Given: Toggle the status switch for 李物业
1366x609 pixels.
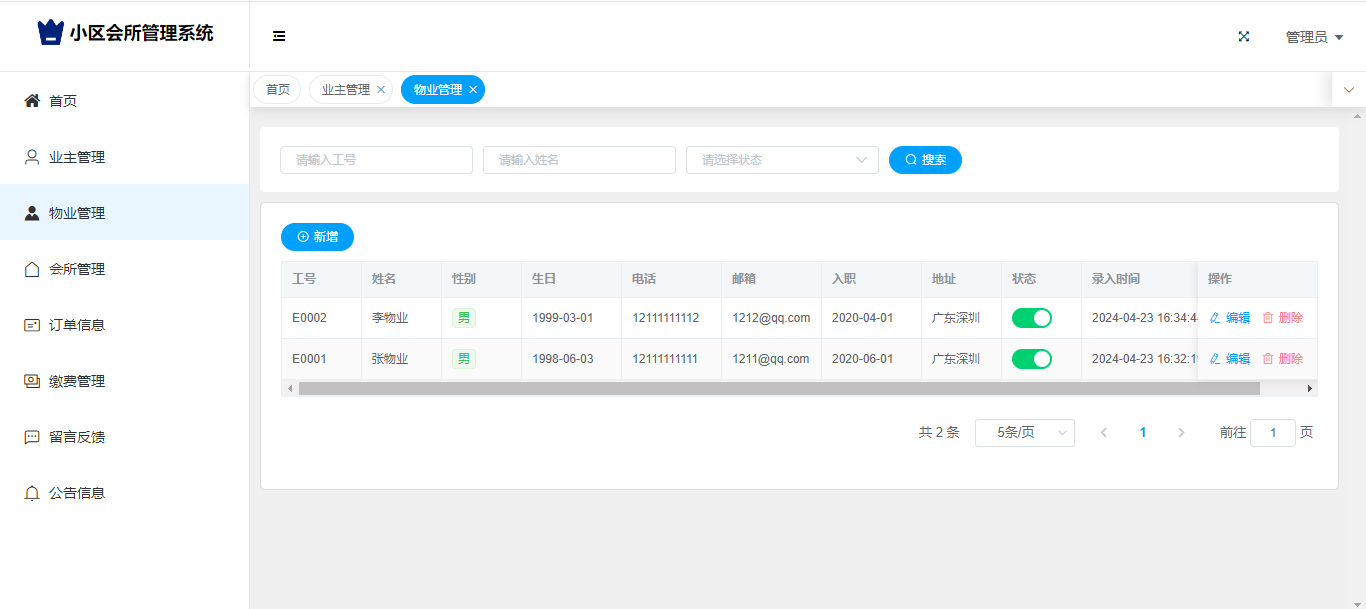Looking at the screenshot, I should [1031, 318].
